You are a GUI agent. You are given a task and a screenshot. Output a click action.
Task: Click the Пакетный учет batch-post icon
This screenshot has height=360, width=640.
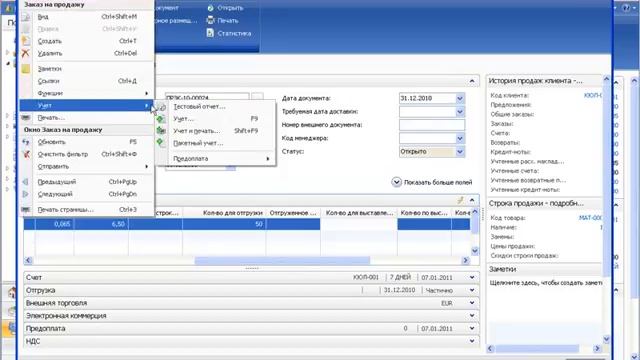[160, 142]
